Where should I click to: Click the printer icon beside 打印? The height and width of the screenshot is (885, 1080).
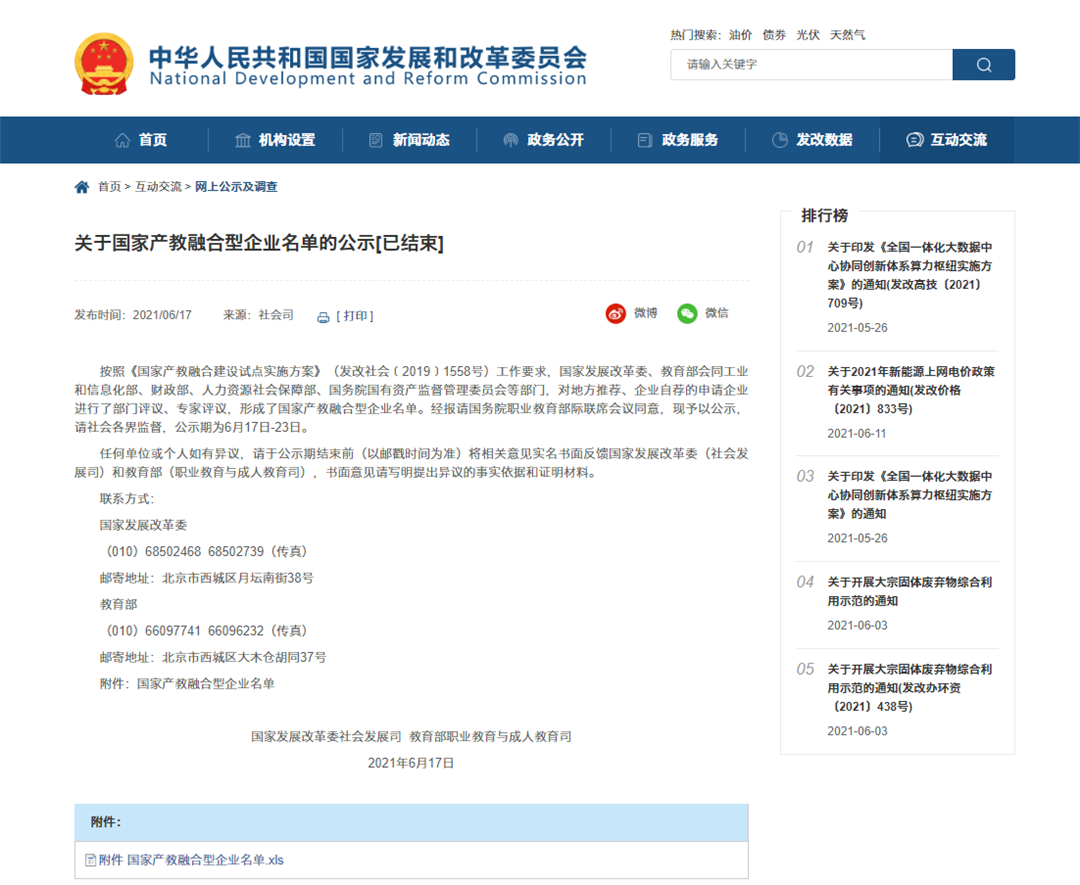pyautogui.click(x=323, y=317)
